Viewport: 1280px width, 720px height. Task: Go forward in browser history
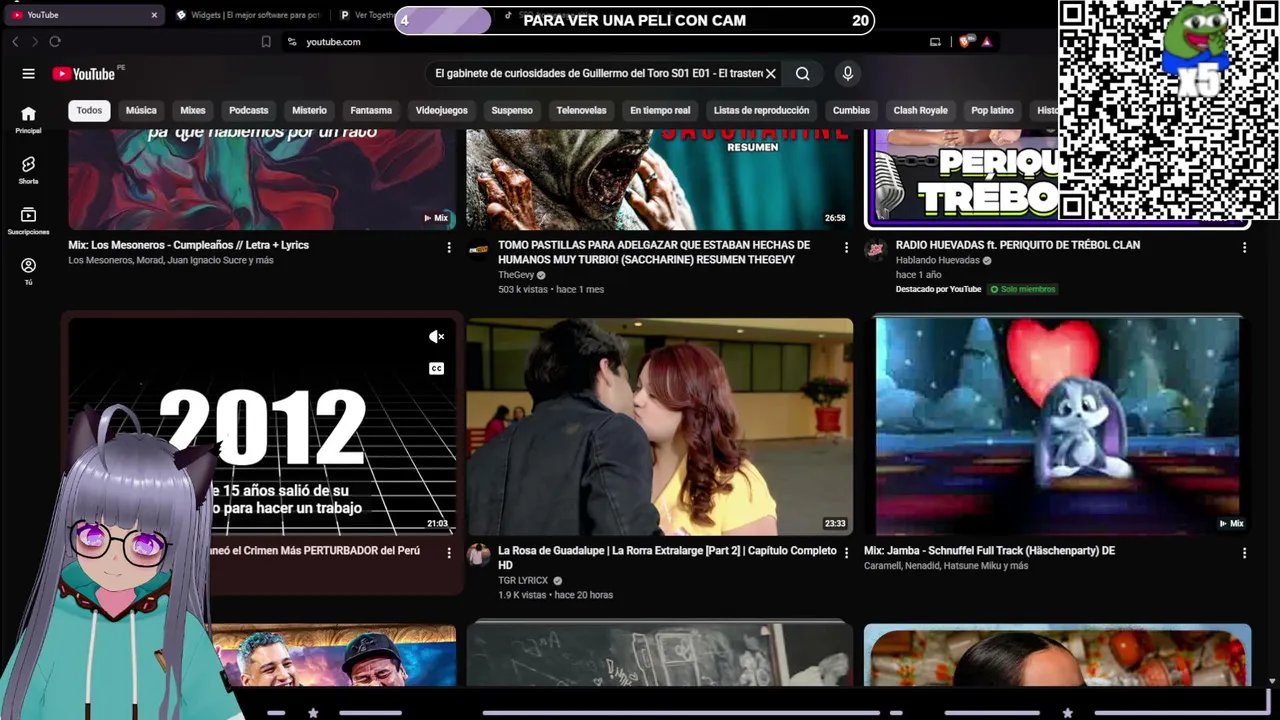[34, 42]
